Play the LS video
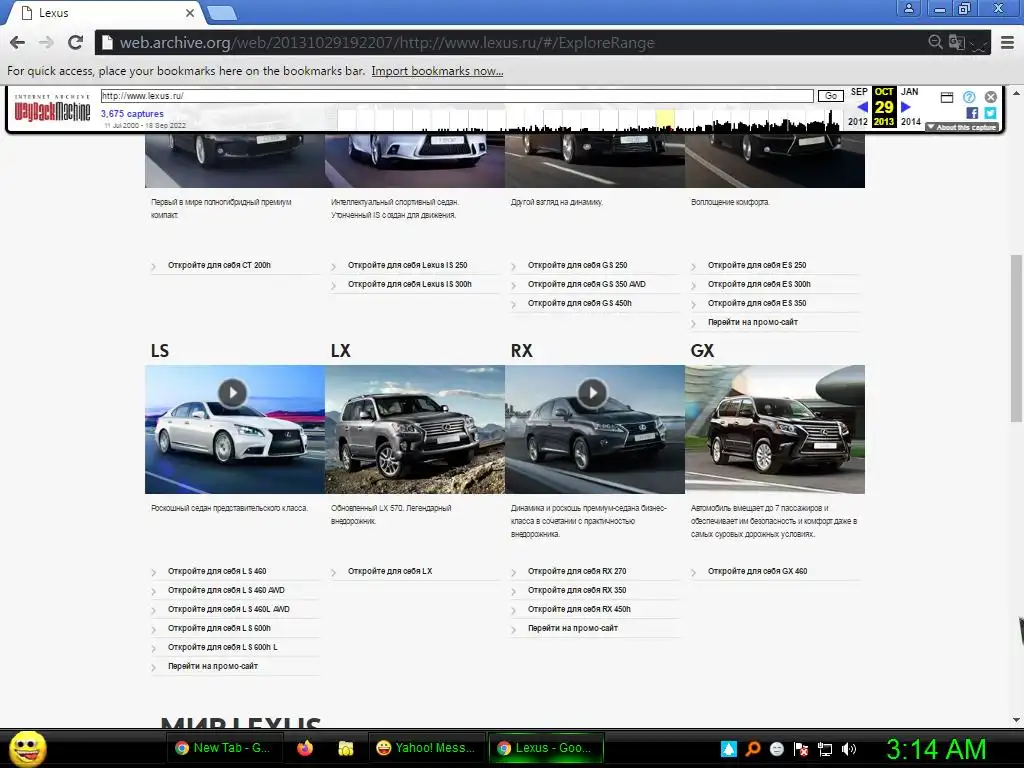The width and height of the screenshot is (1024, 768). 232,393
